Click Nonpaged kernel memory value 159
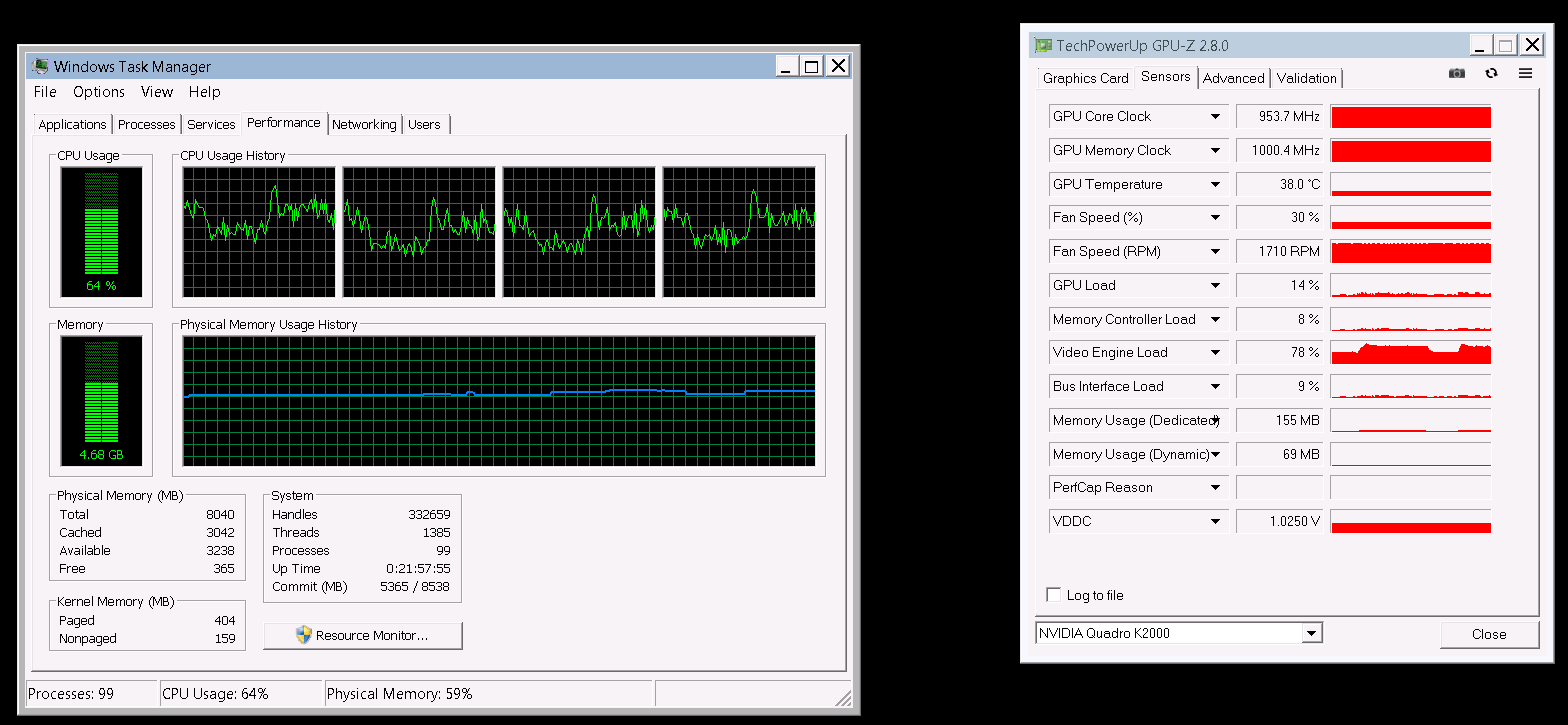 [x=225, y=638]
